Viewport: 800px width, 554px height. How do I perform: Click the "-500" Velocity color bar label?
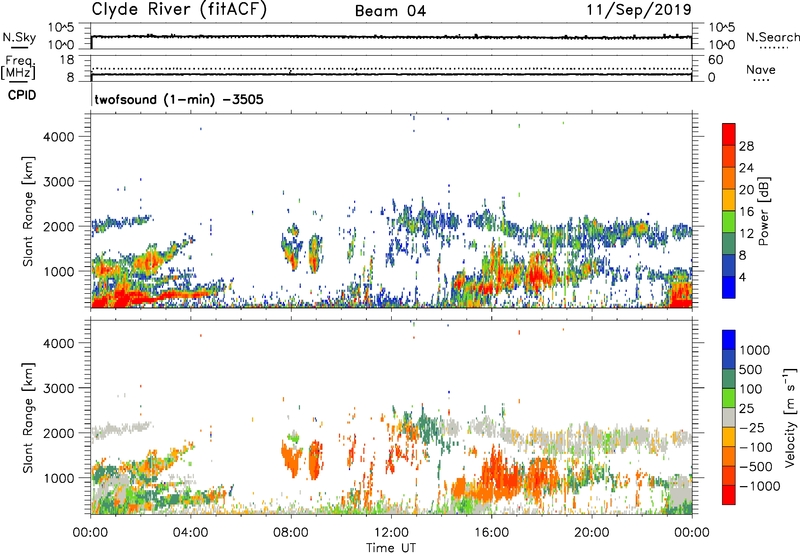[756, 467]
